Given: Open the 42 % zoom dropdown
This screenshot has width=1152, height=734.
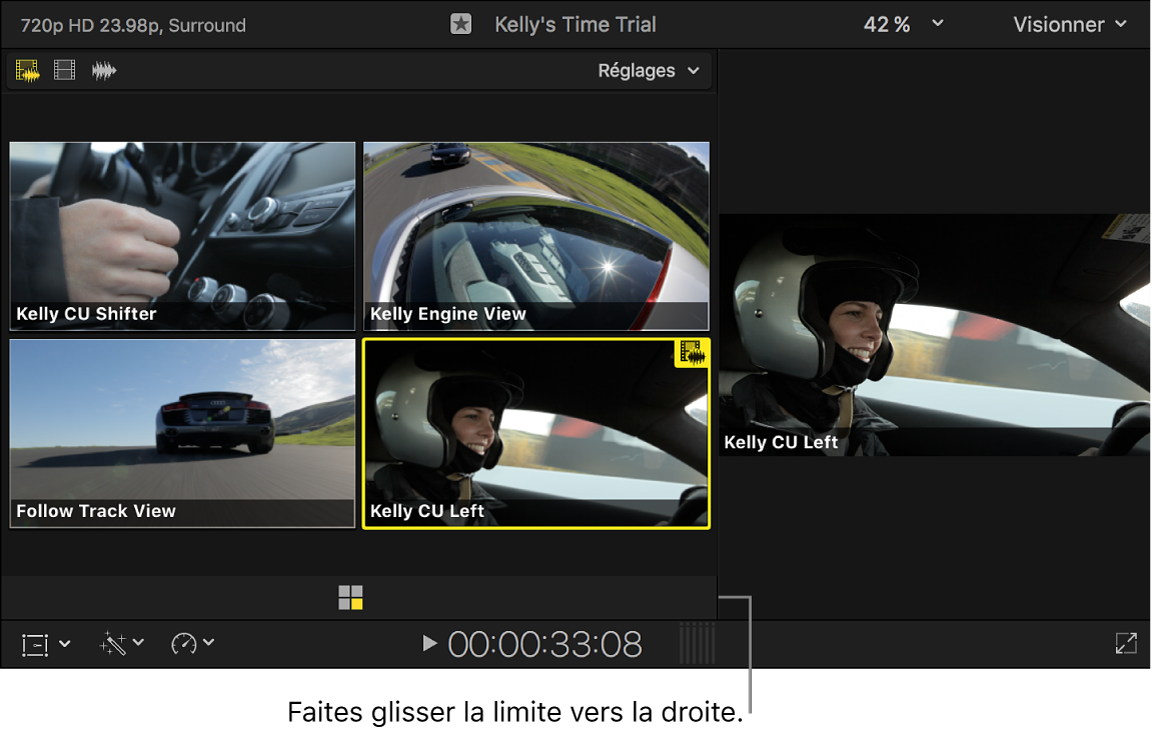Looking at the screenshot, I should pyautogui.click(x=902, y=24).
